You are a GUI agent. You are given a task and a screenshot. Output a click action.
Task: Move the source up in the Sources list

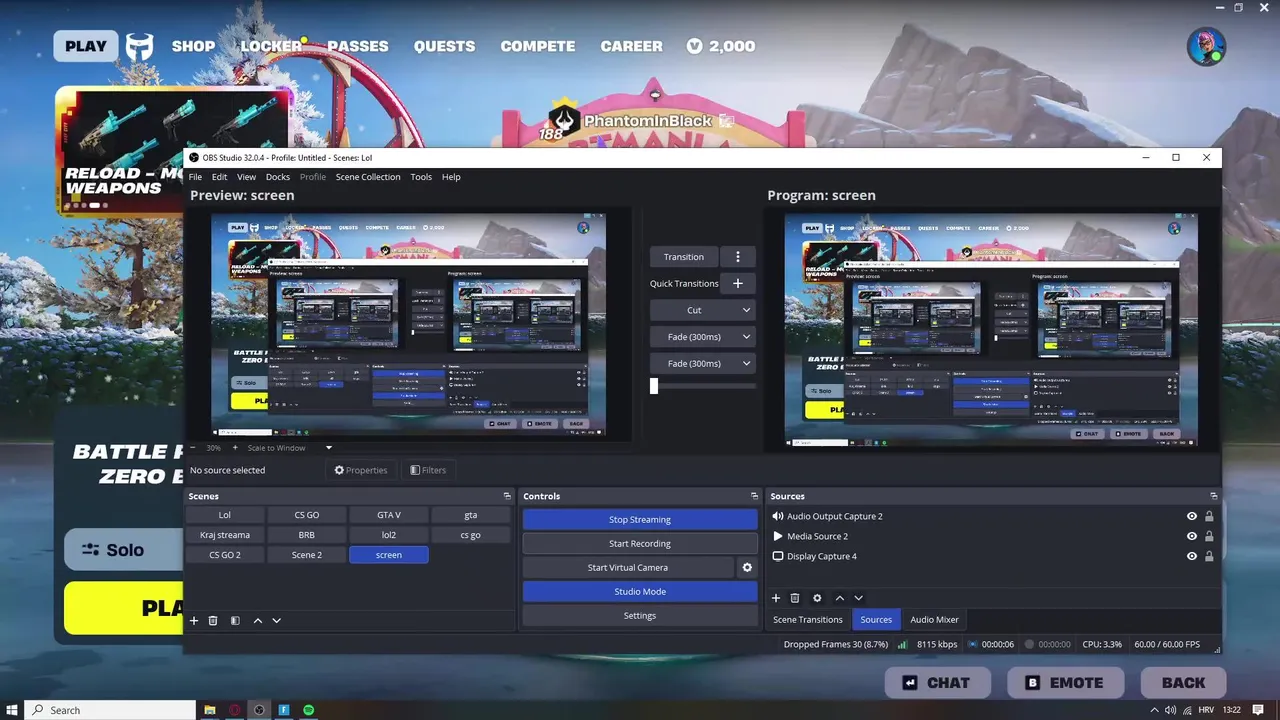839,598
